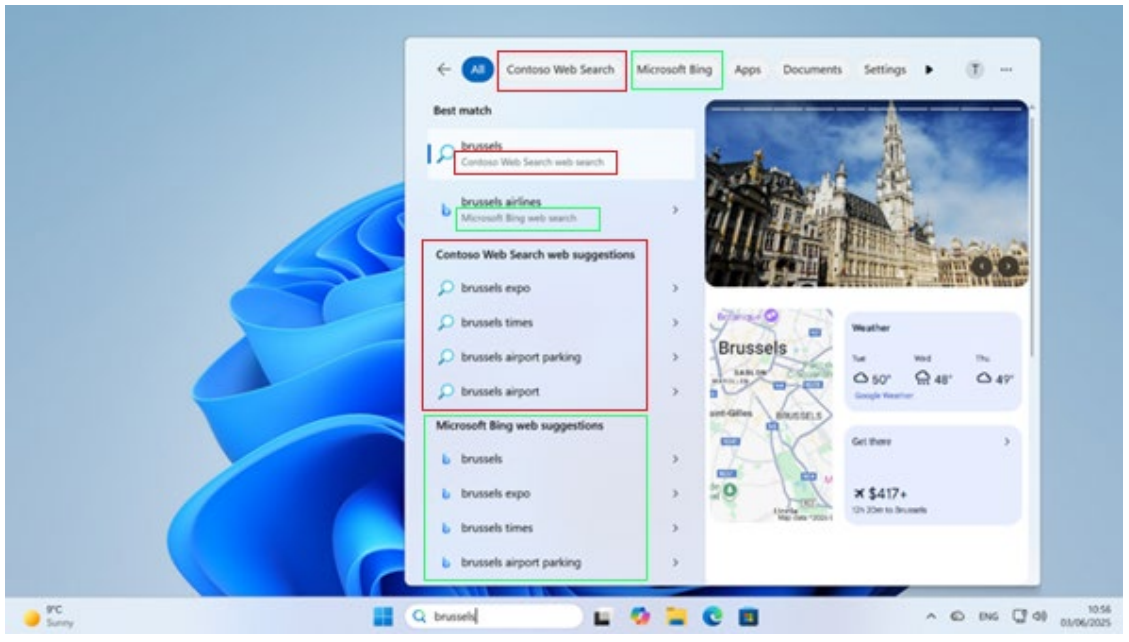Open the Documents filter tab
The width and height of the screenshot is (1129, 642).
pyautogui.click(x=812, y=69)
